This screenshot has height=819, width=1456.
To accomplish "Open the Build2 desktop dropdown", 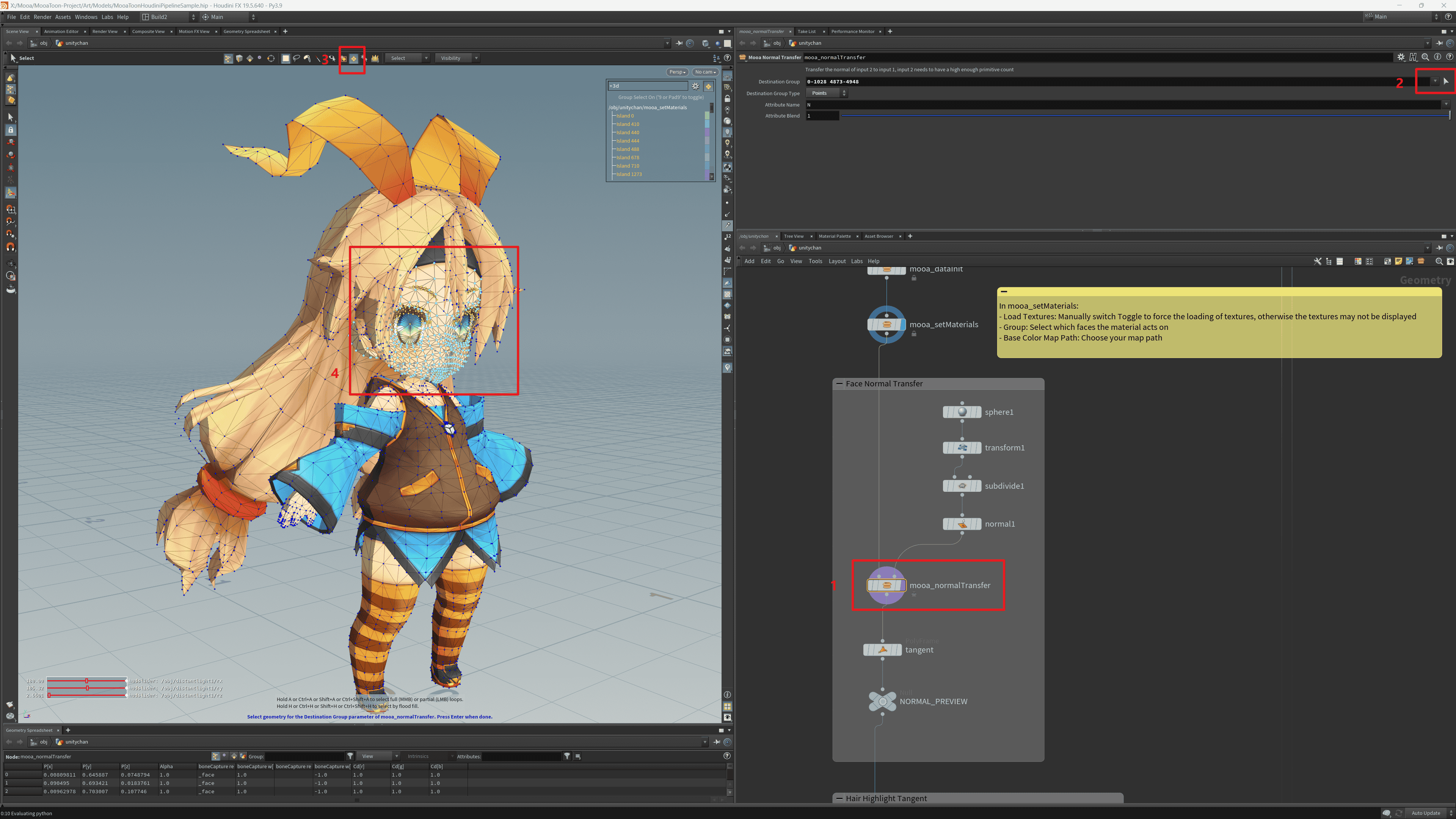I will (168, 17).
